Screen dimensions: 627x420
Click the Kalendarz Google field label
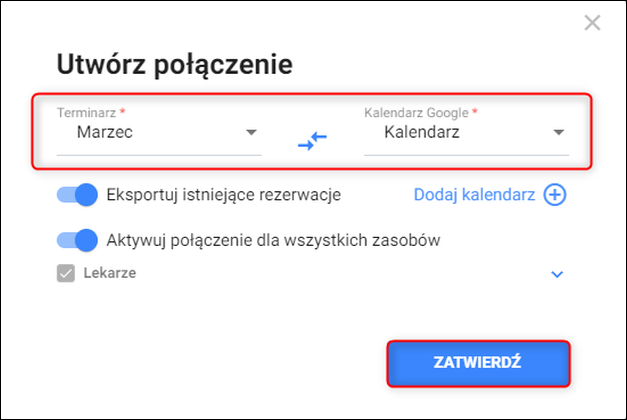pyautogui.click(x=416, y=113)
